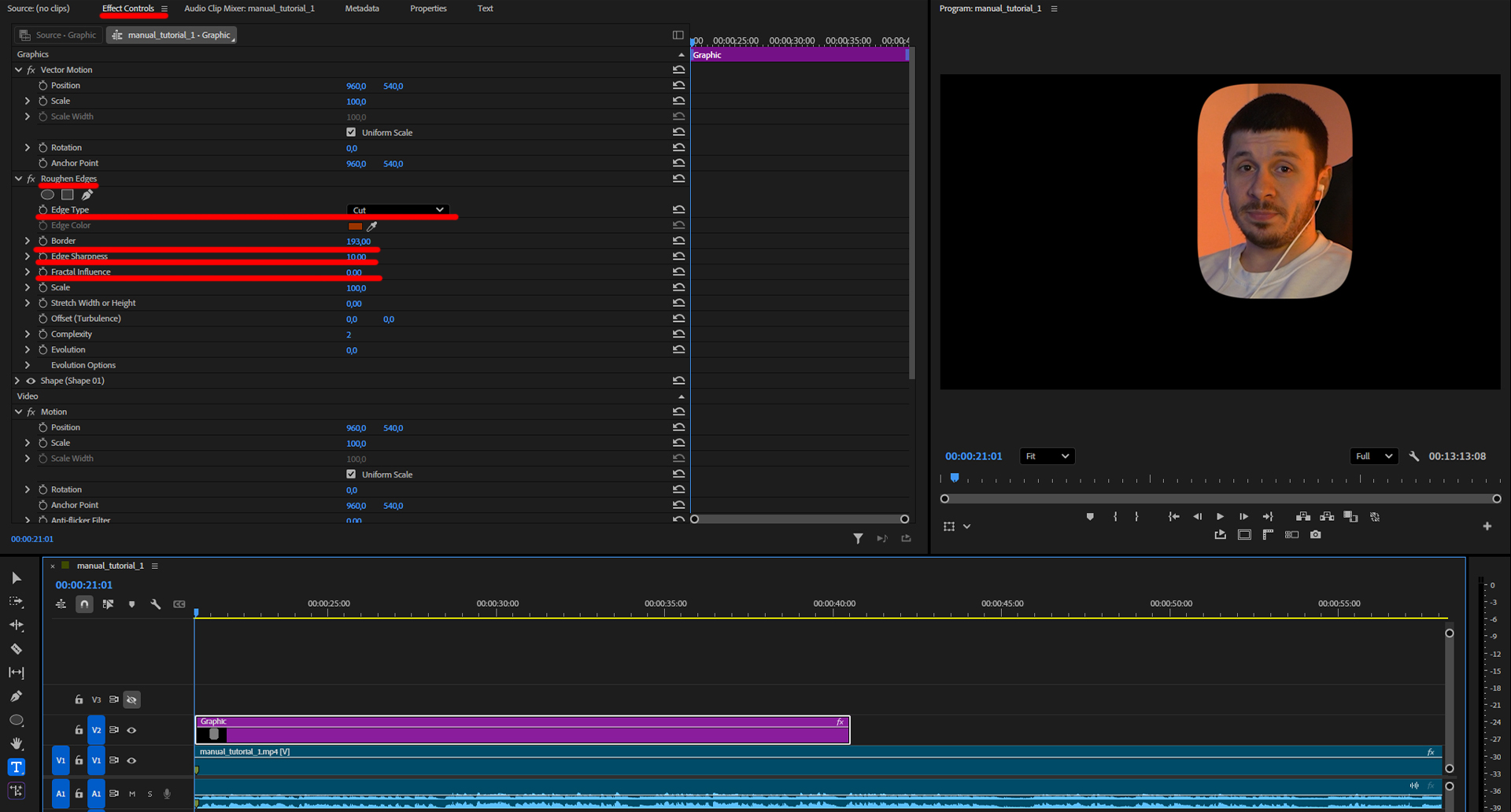Open the Source: (no clips) tab

point(39,9)
